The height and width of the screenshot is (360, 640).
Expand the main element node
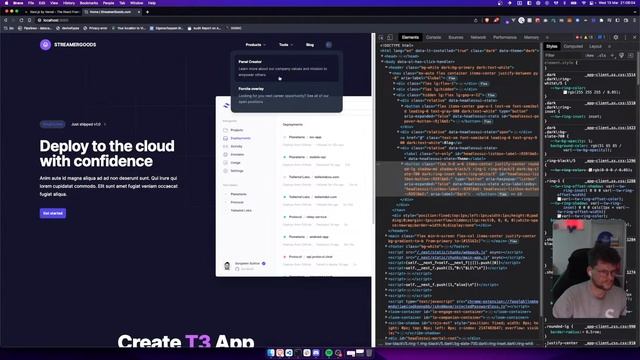coord(387,236)
